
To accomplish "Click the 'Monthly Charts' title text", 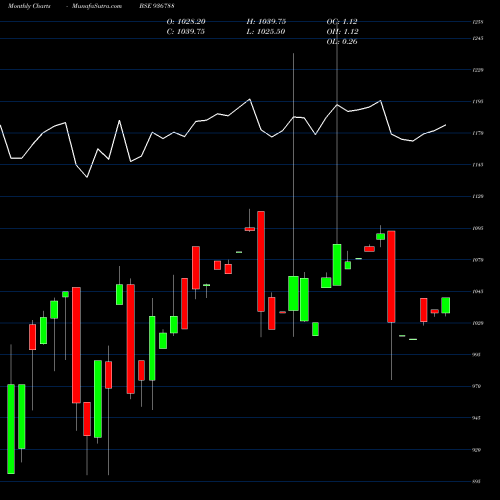I will 29,6.
